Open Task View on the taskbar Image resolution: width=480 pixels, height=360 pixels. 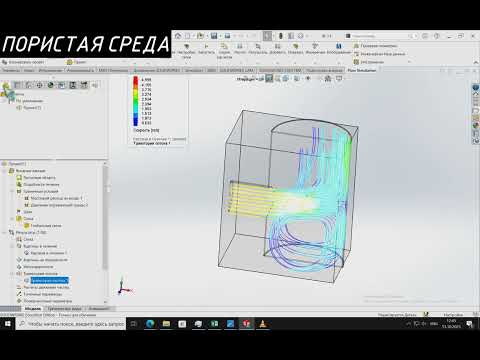tap(134, 323)
